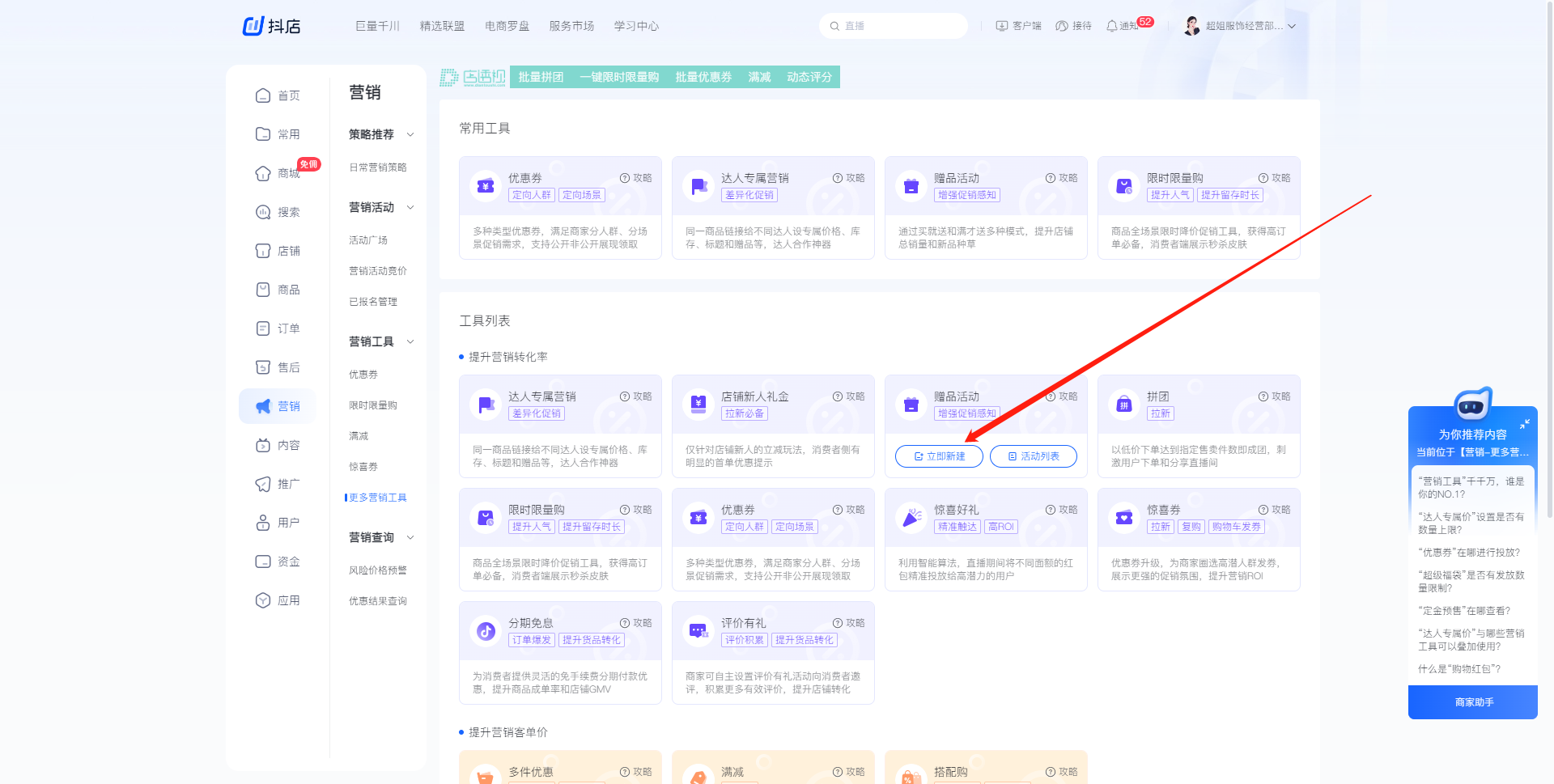Select 批量拼团 in the green toolbar
This screenshot has width=1554, height=784.
[x=541, y=77]
